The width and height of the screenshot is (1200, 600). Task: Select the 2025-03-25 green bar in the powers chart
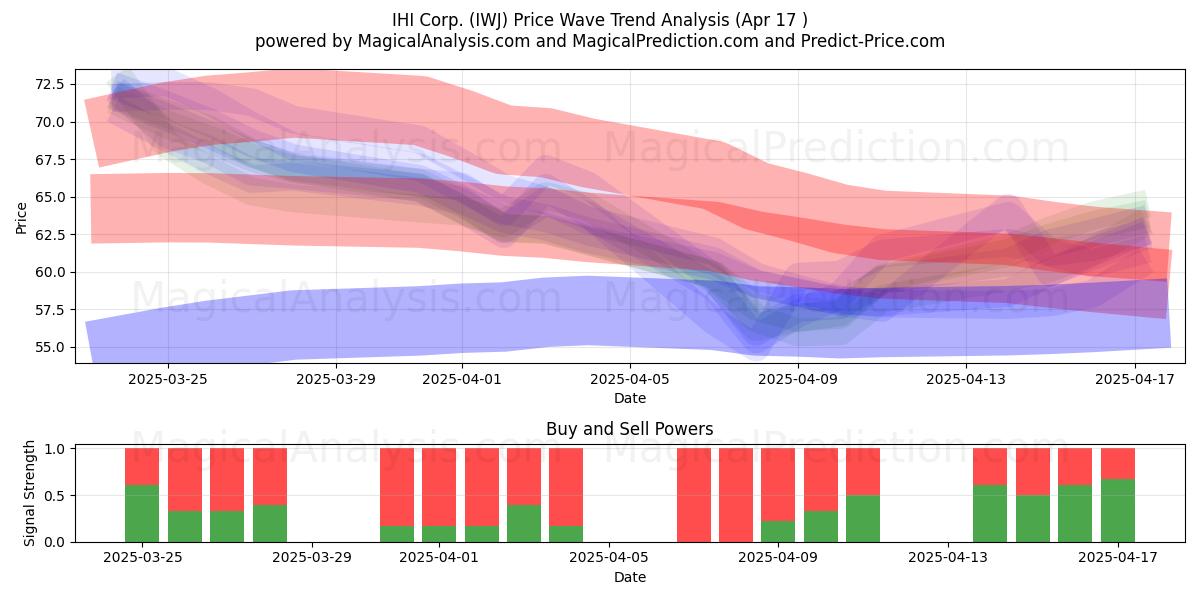[142, 513]
